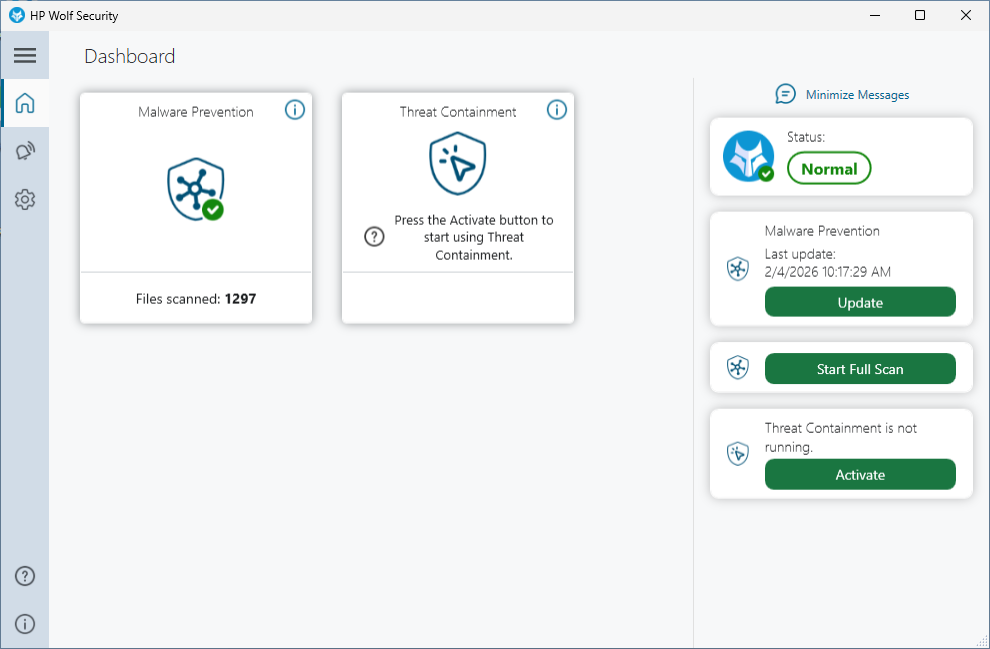Show Threat Containment info tooltip icon
This screenshot has height=649, width=990.
tap(557, 110)
